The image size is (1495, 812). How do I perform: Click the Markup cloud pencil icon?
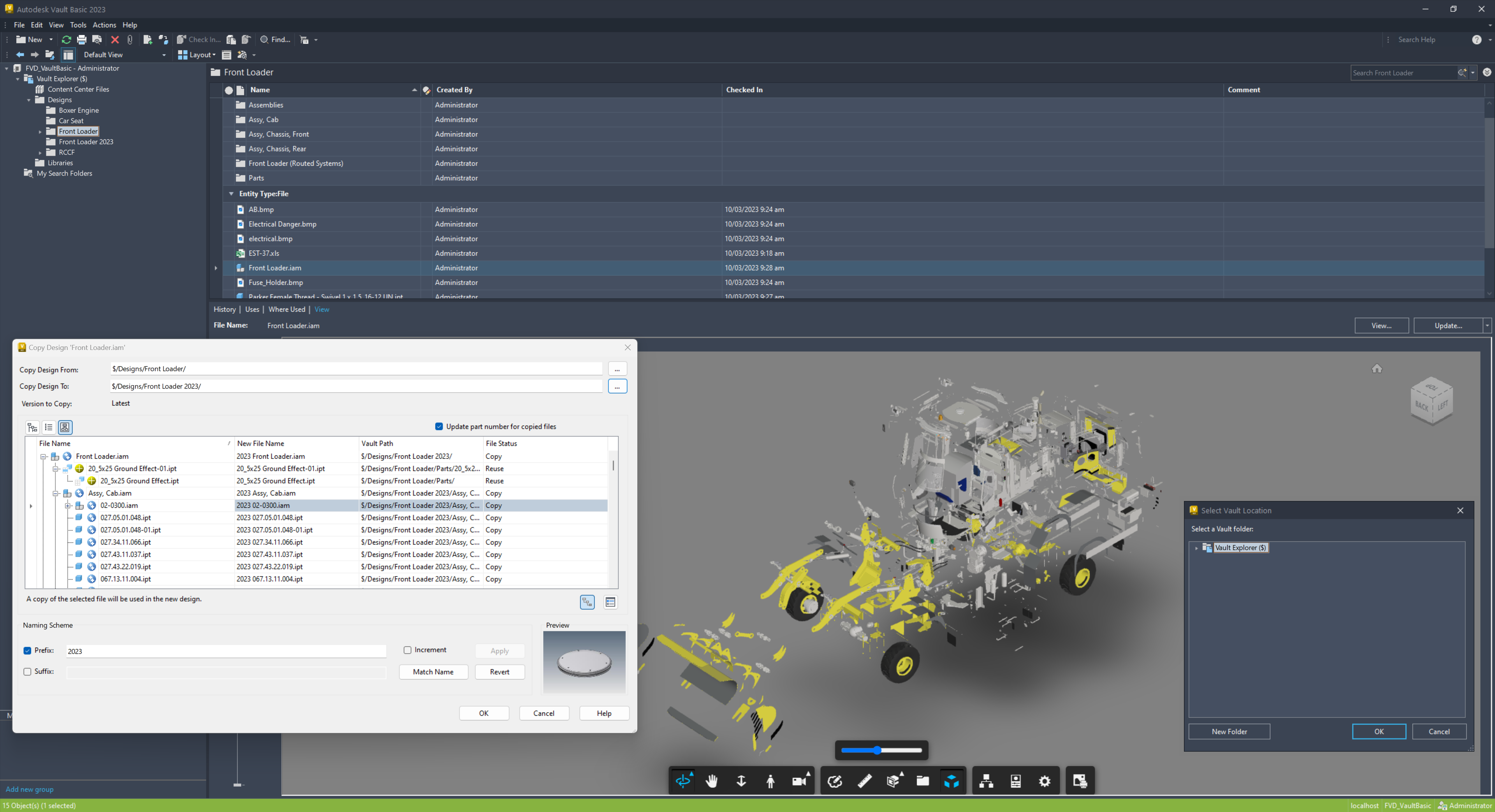[x=835, y=780]
